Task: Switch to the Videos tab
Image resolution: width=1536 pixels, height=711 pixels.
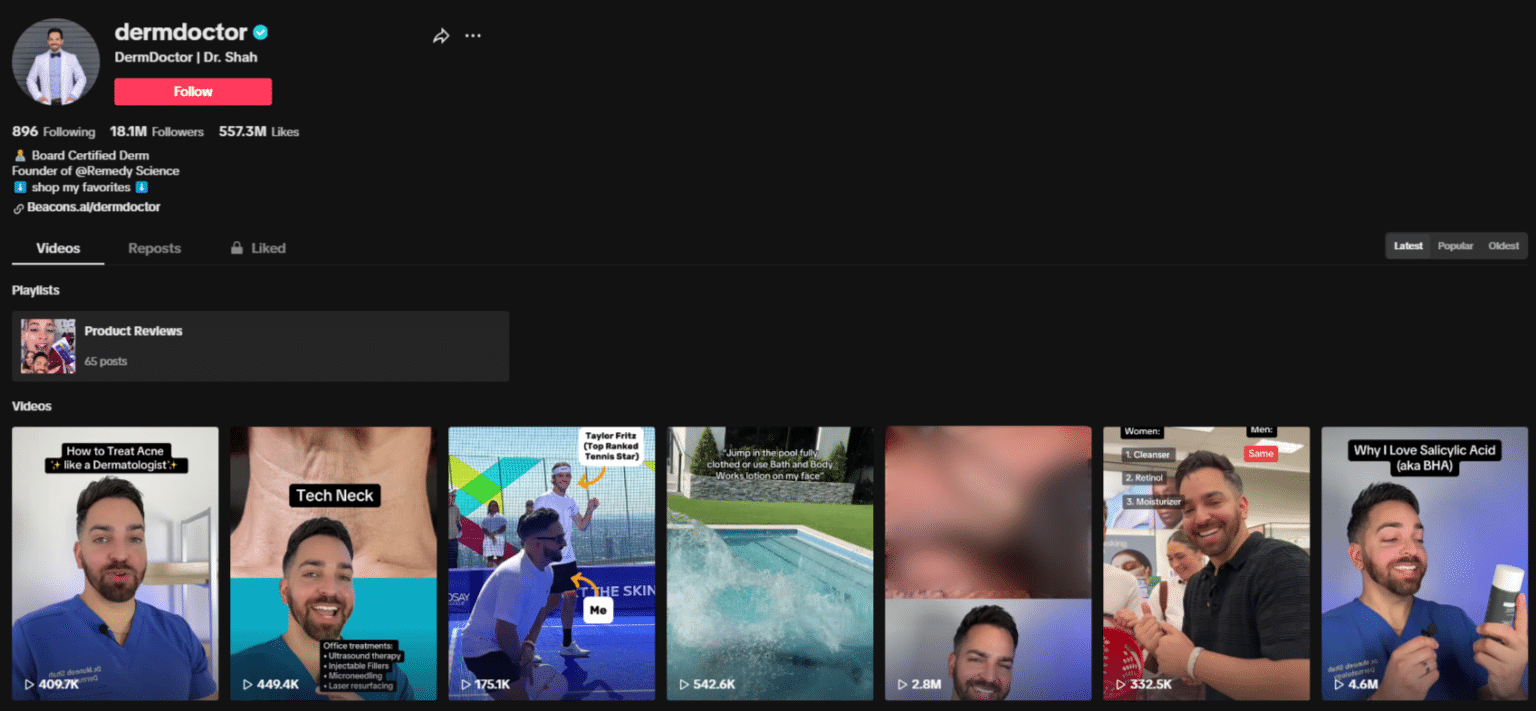Action: coord(58,248)
